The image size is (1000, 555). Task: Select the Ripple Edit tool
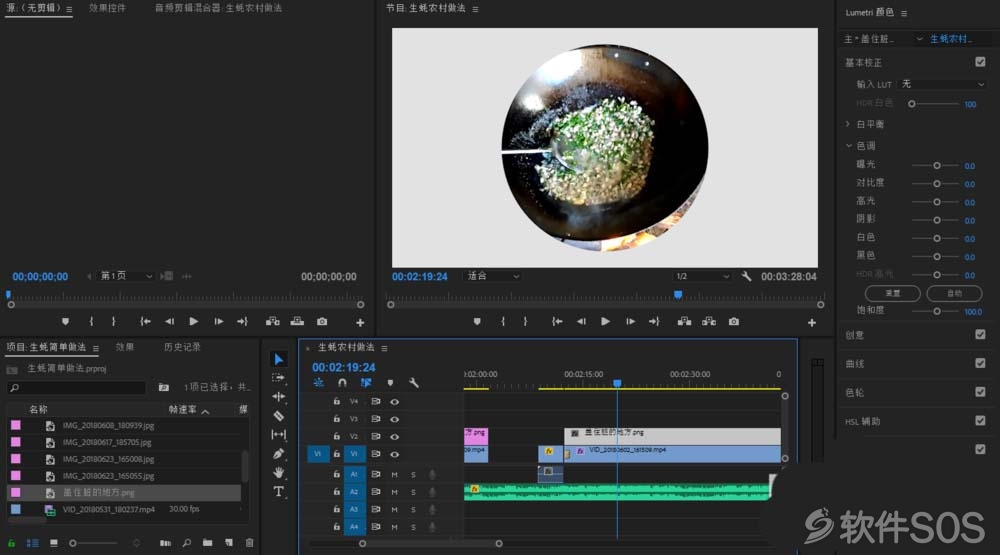pos(279,397)
